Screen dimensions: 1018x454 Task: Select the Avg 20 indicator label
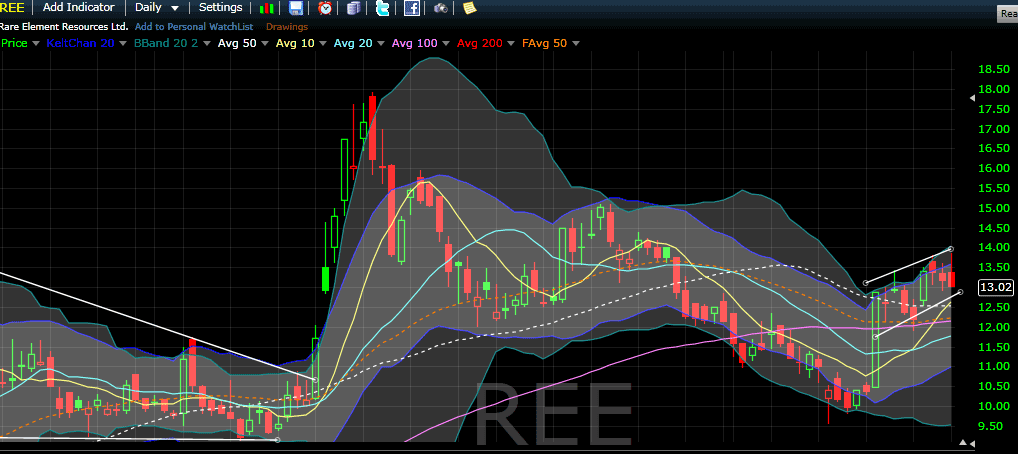coord(353,44)
